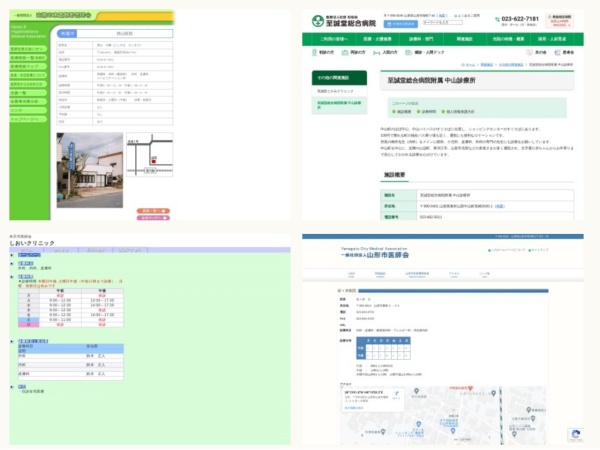Click the keyword search field in 至誠堂 header

point(442,23)
